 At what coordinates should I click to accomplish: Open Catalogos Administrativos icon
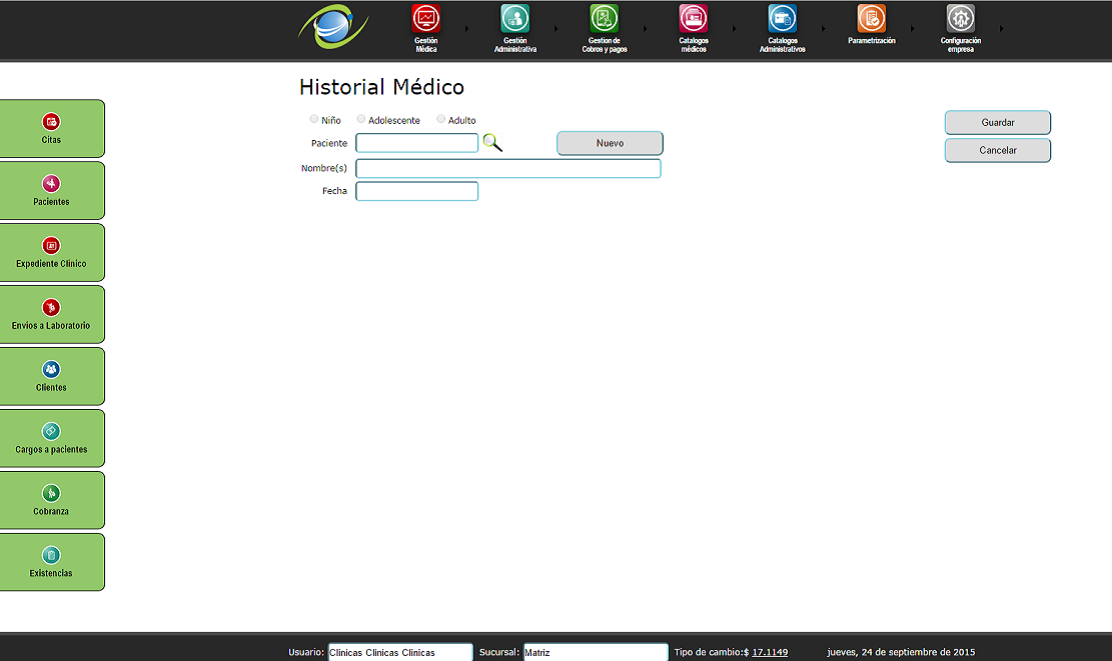point(782,19)
